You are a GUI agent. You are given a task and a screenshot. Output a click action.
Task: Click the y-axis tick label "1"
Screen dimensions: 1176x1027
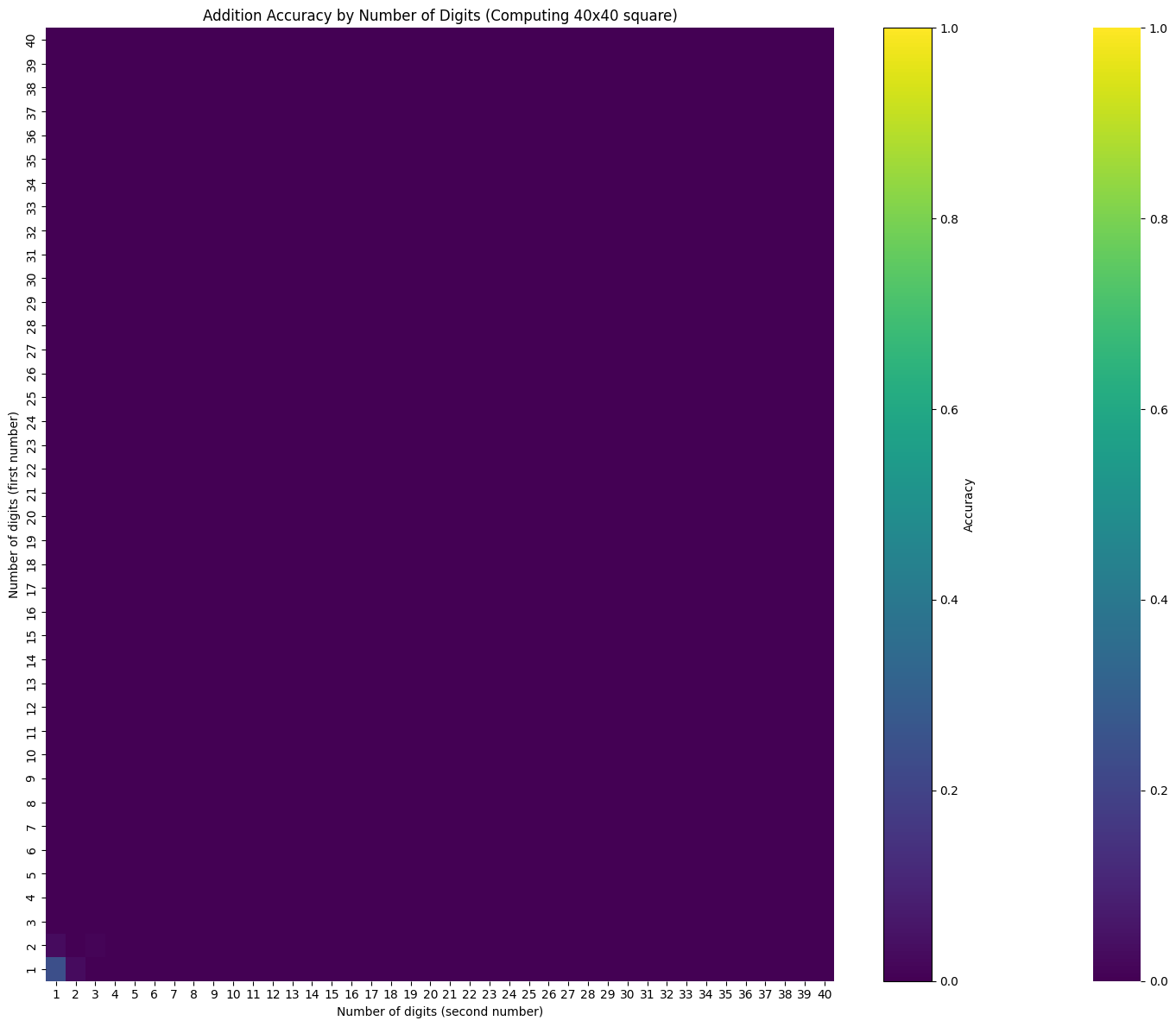pos(32,969)
